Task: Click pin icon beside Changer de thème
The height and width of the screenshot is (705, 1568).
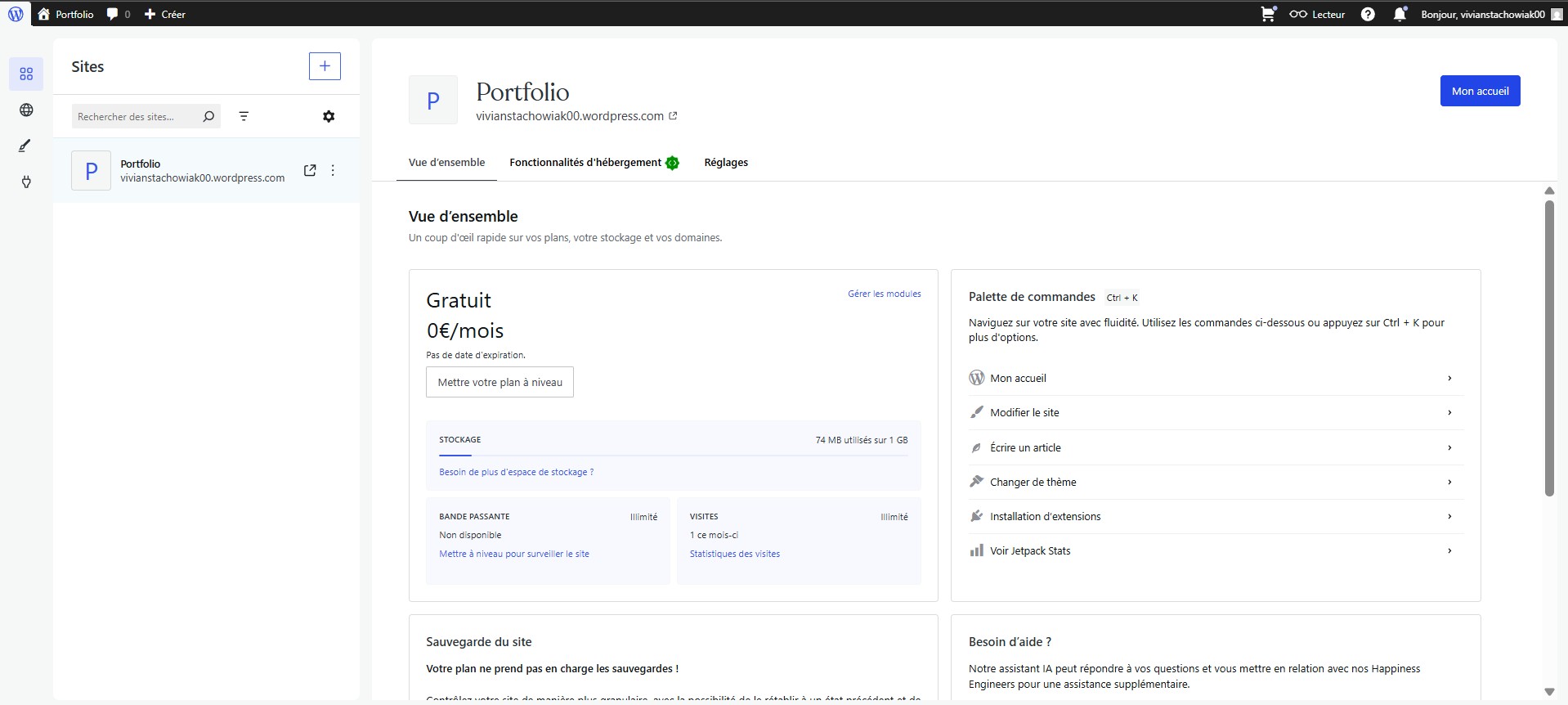Action: 976,482
